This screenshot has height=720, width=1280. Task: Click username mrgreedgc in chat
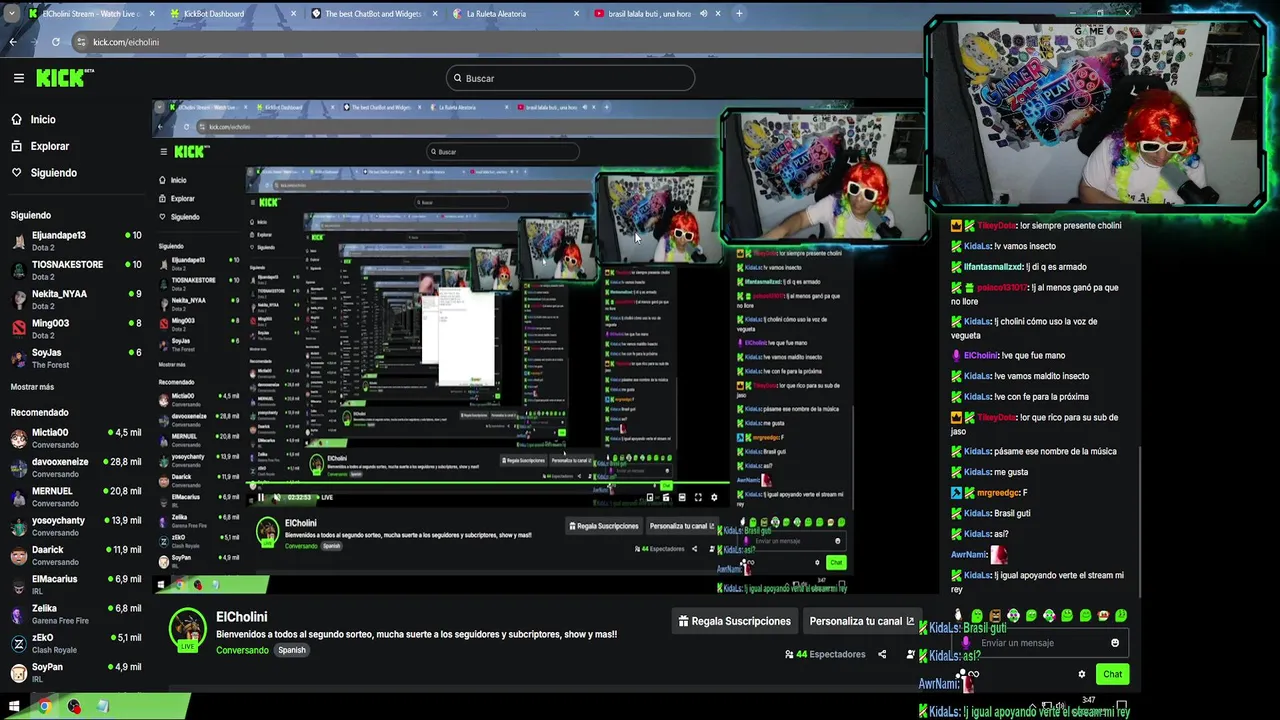coord(997,493)
